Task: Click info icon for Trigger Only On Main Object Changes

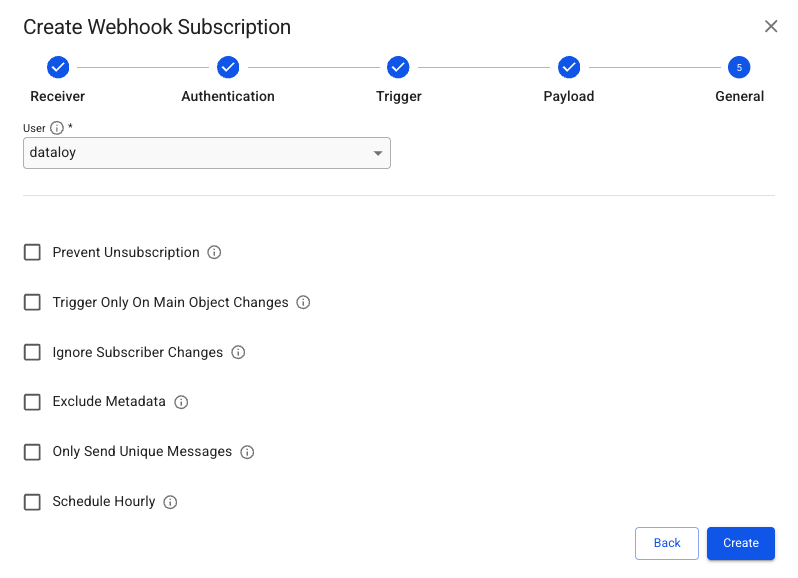Action: click(x=303, y=302)
